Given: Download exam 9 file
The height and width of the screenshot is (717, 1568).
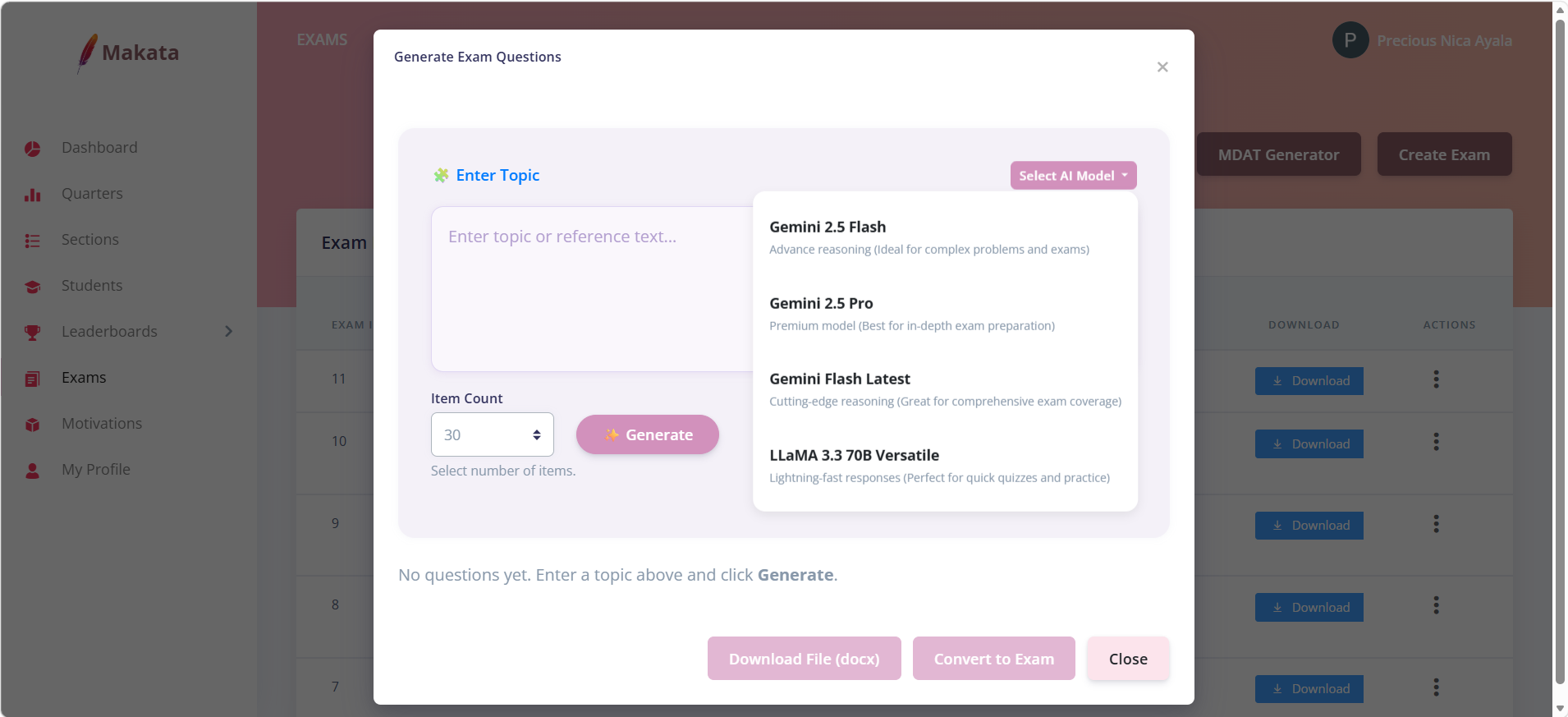Looking at the screenshot, I should [x=1309, y=526].
